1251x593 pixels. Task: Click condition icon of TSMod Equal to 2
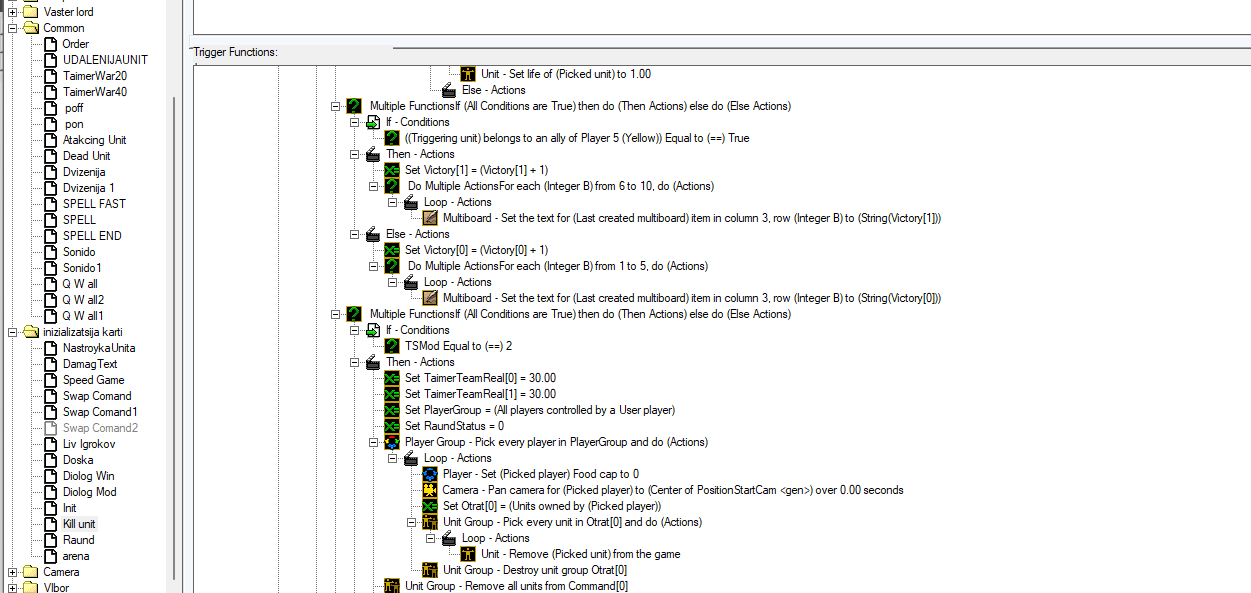[392, 346]
